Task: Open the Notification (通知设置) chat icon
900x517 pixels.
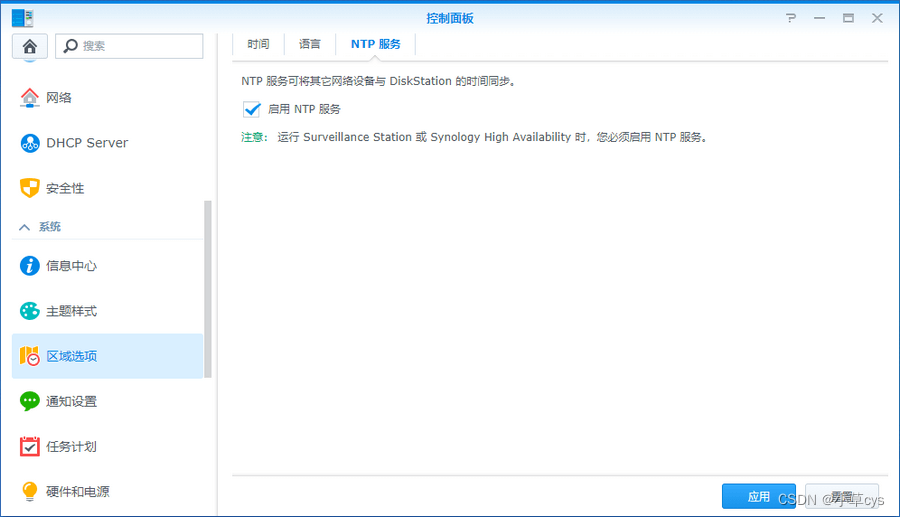Action: pyautogui.click(x=30, y=401)
